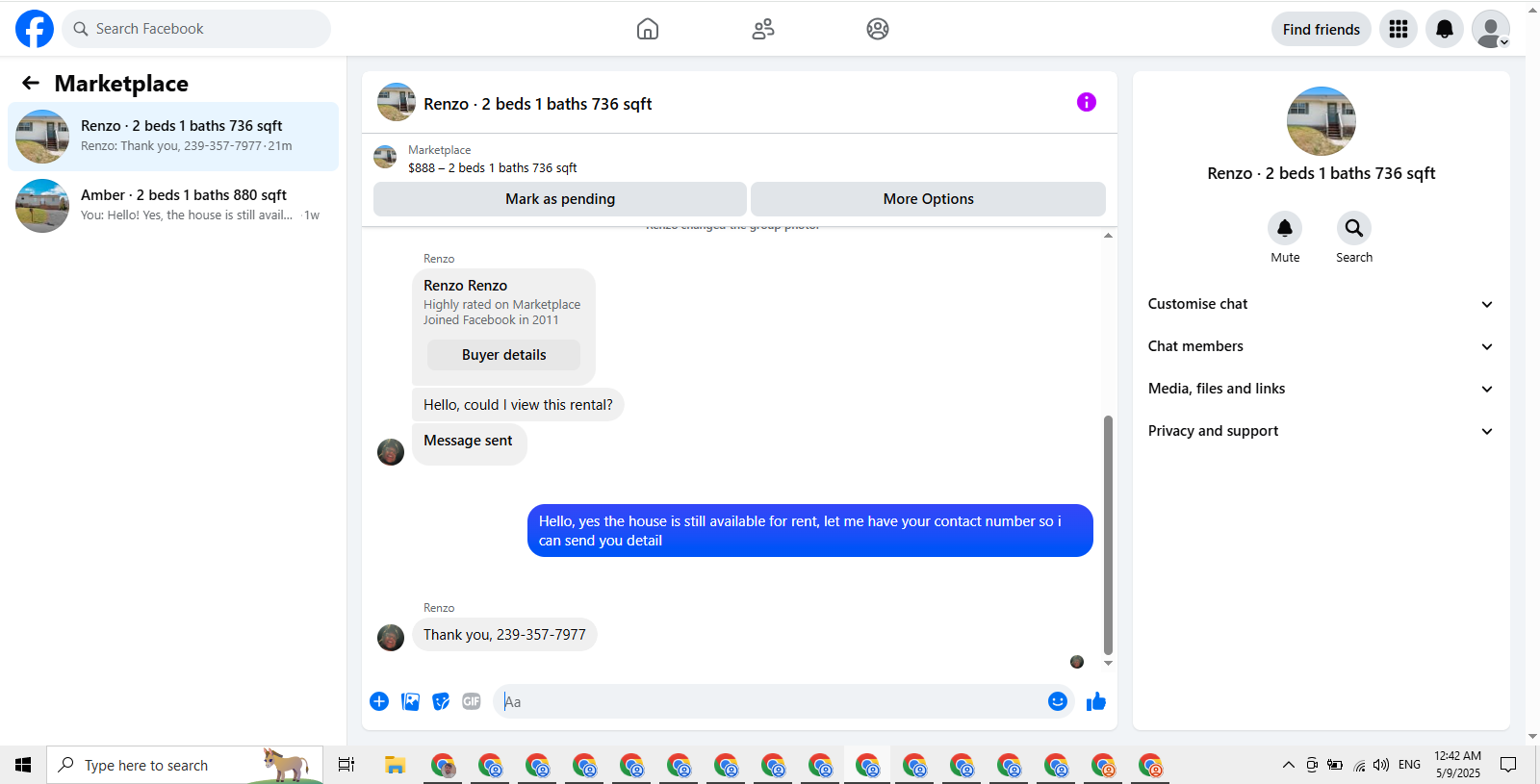View Buyer details for Renzo

tap(504, 355)
